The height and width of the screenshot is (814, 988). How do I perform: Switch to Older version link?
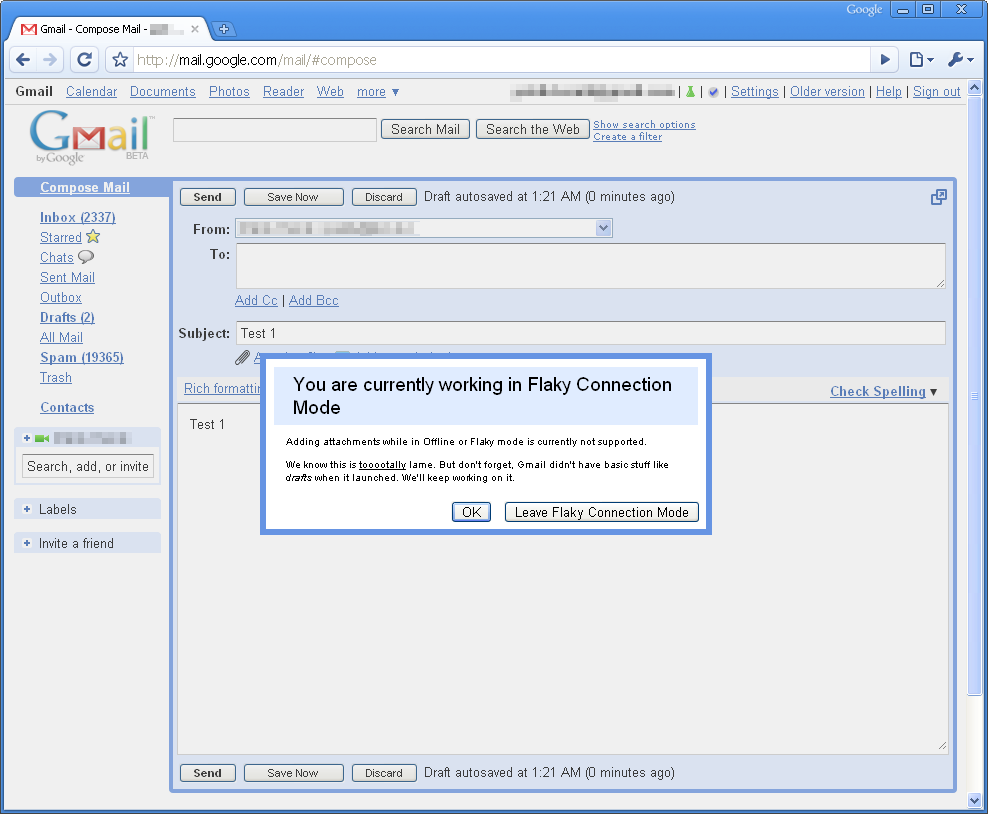tap(827, 92)
